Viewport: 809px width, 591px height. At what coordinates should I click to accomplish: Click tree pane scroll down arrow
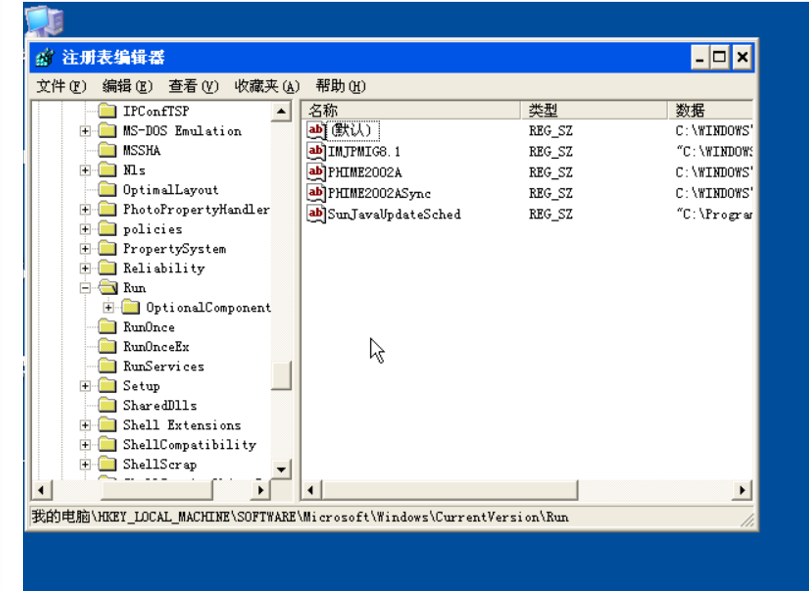pos(281,469)
